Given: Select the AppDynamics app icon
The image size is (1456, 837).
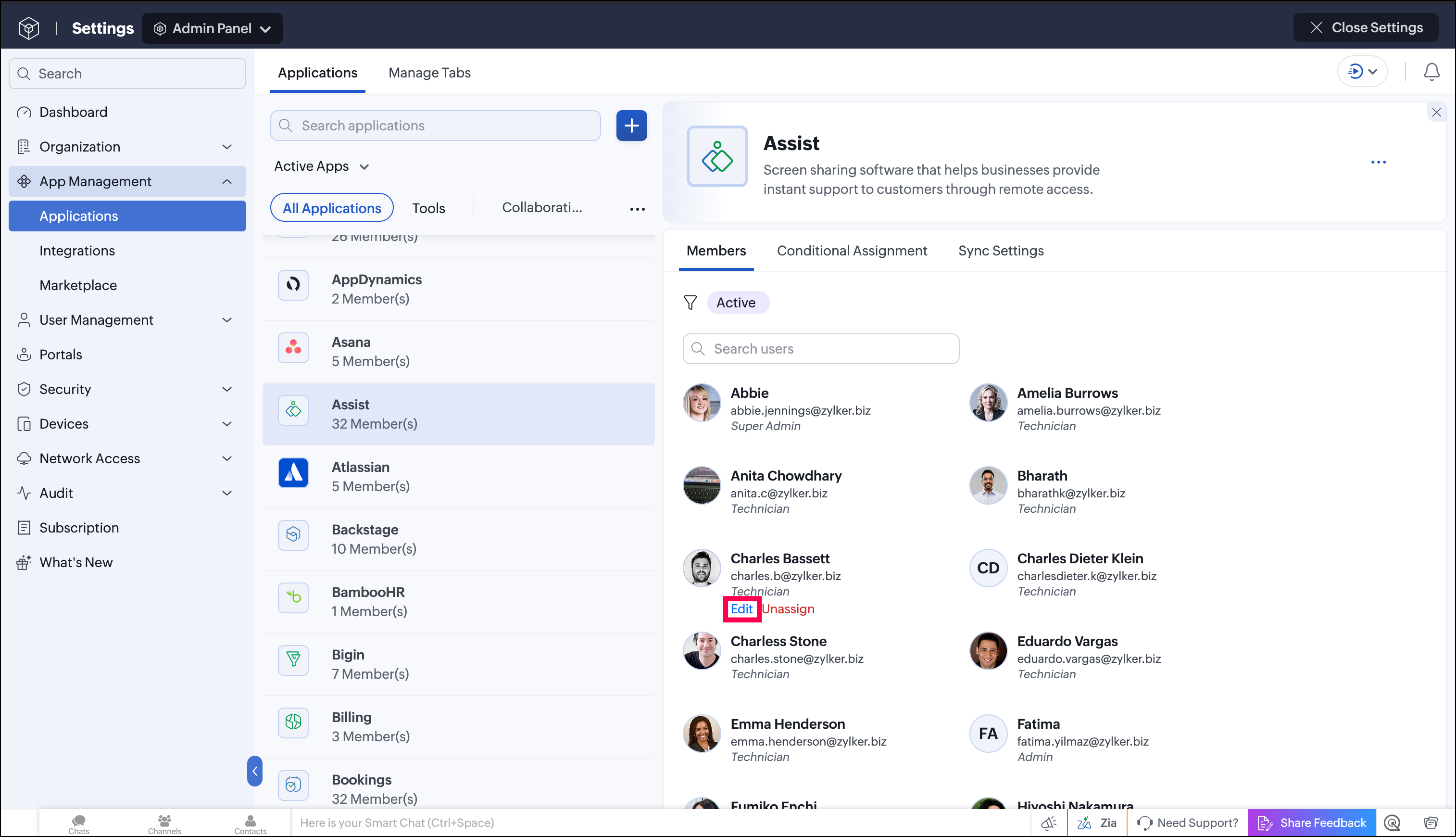Looking at the screenshot, I should [293, 285].
